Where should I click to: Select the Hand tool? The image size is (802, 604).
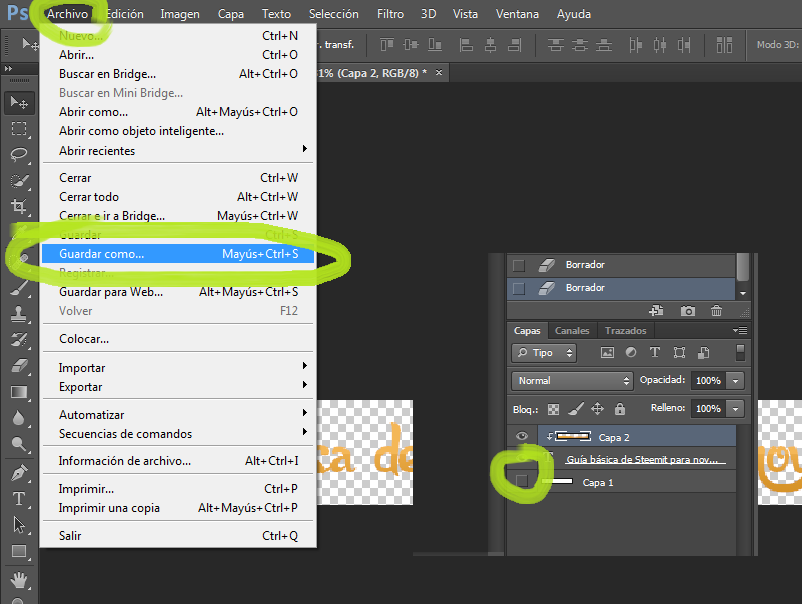point(19,580)
